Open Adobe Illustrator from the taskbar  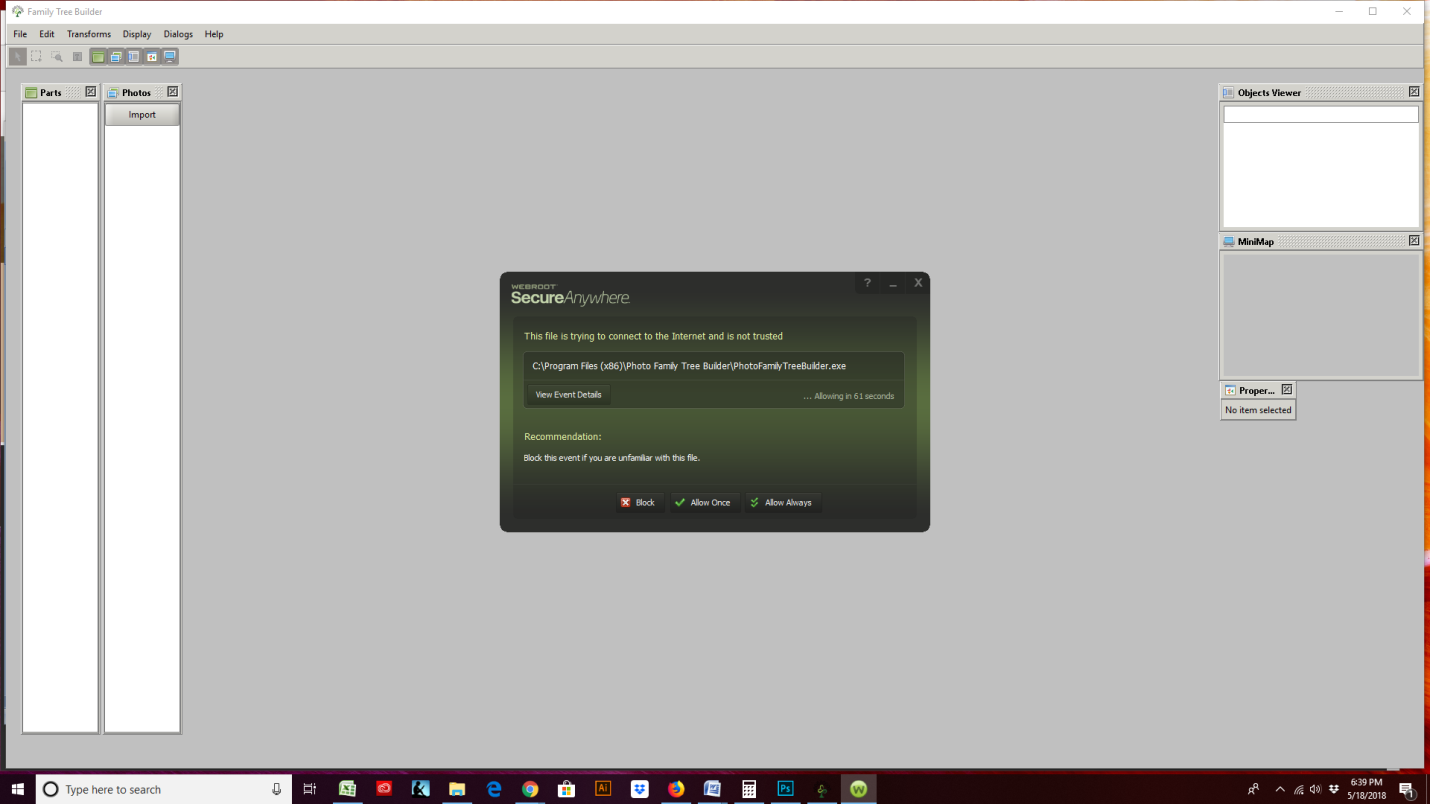tap(603, 789)
